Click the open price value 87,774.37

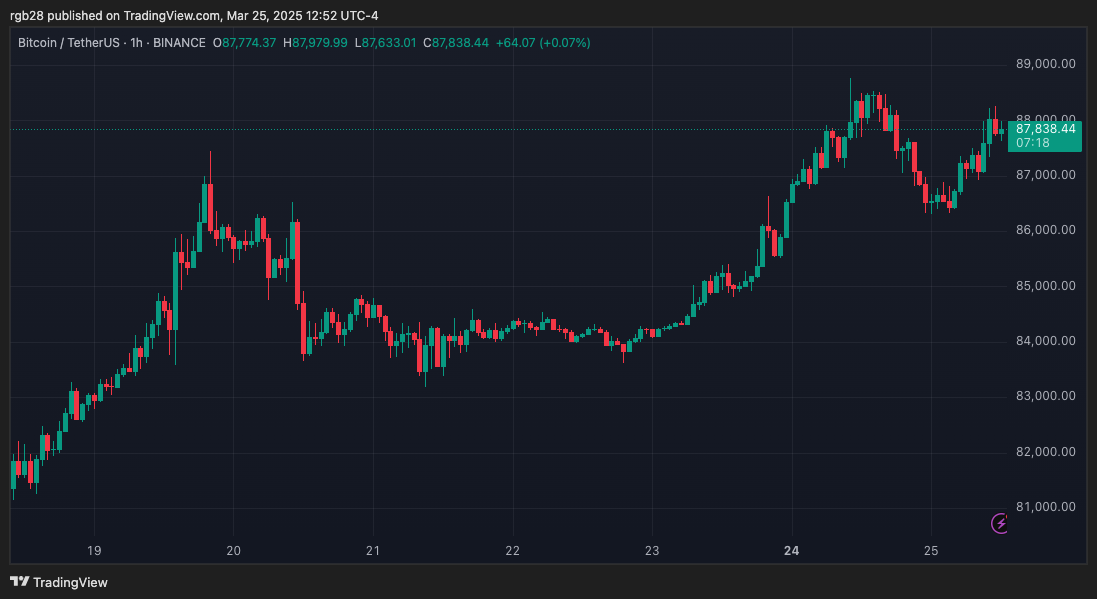(x=249, y=43)
